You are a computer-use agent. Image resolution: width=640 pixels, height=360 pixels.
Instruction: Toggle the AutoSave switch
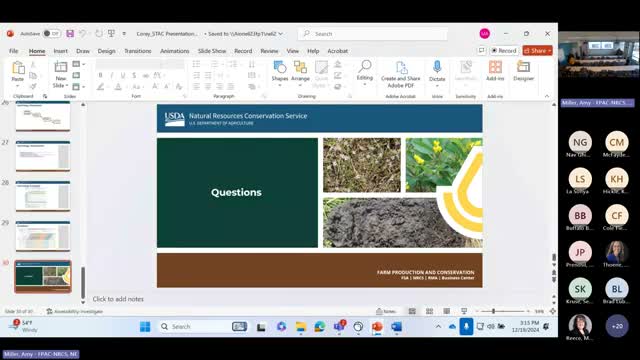pyautogui.click(x=52, y=33)
